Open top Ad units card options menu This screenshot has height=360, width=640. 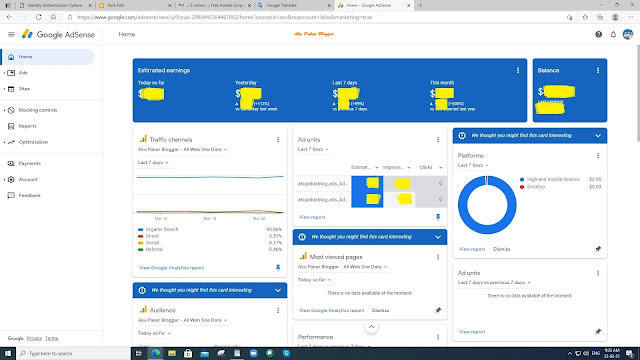point(438,139)
